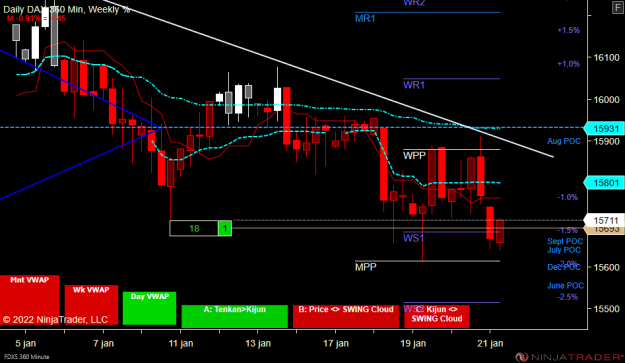
Task: Select the Wk VWAP red status box
Action: 91,305
